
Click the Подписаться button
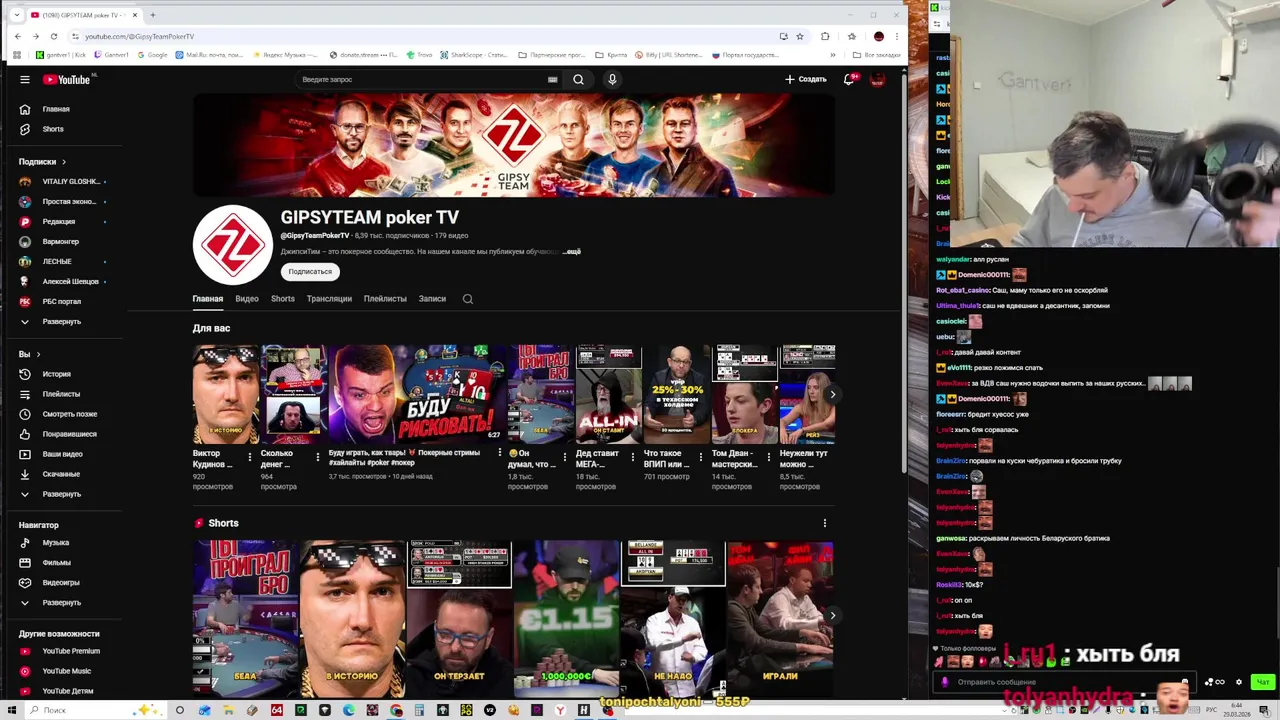[310, 271]
